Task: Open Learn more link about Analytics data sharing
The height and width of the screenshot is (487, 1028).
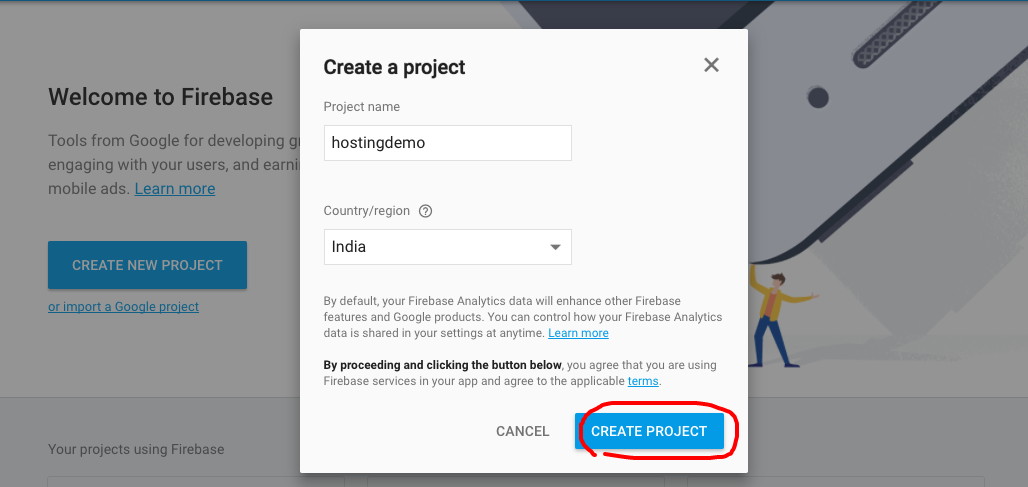Action: click(x=578, y=333)
